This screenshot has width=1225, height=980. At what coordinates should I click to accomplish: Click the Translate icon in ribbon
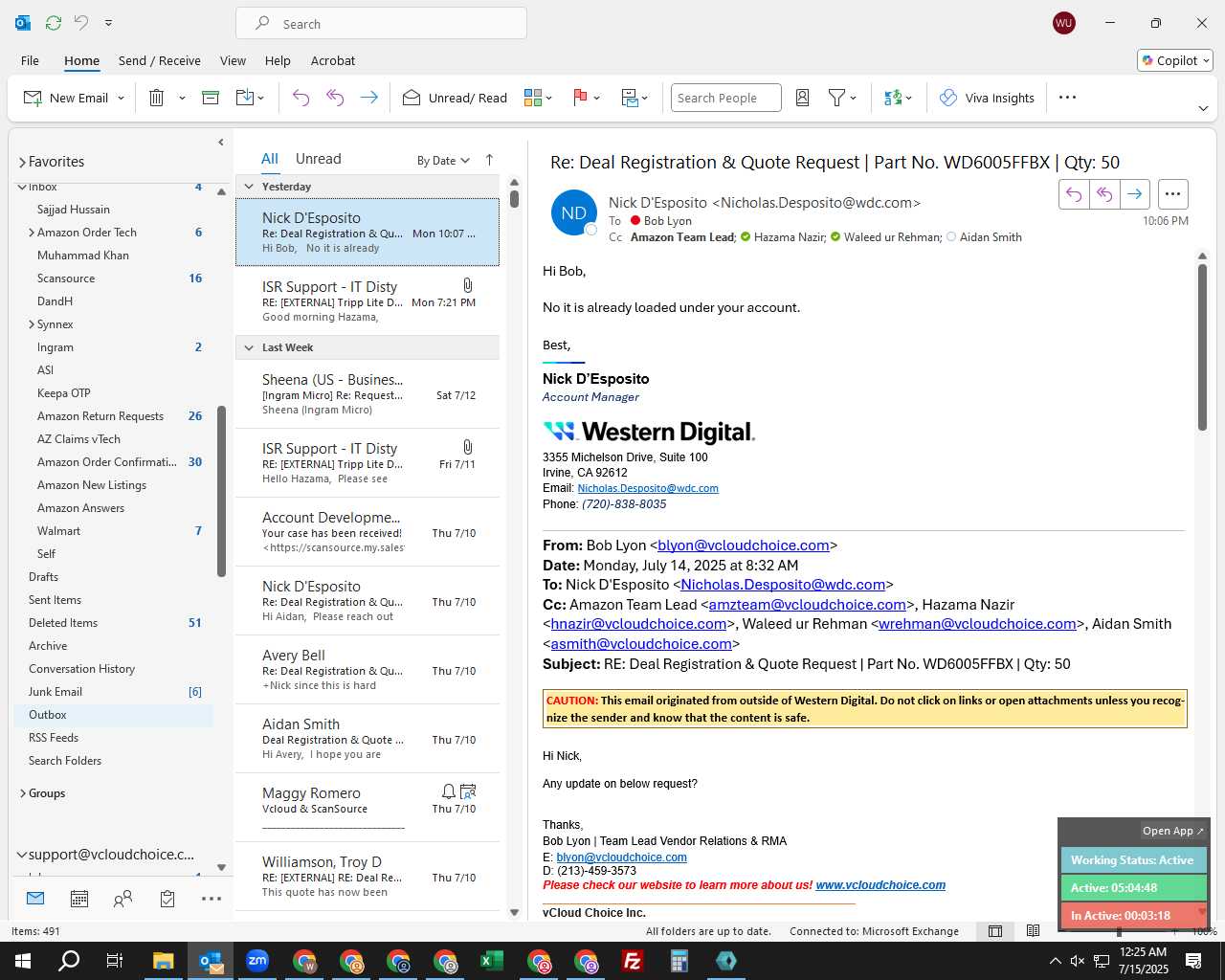tap(893, 98)
